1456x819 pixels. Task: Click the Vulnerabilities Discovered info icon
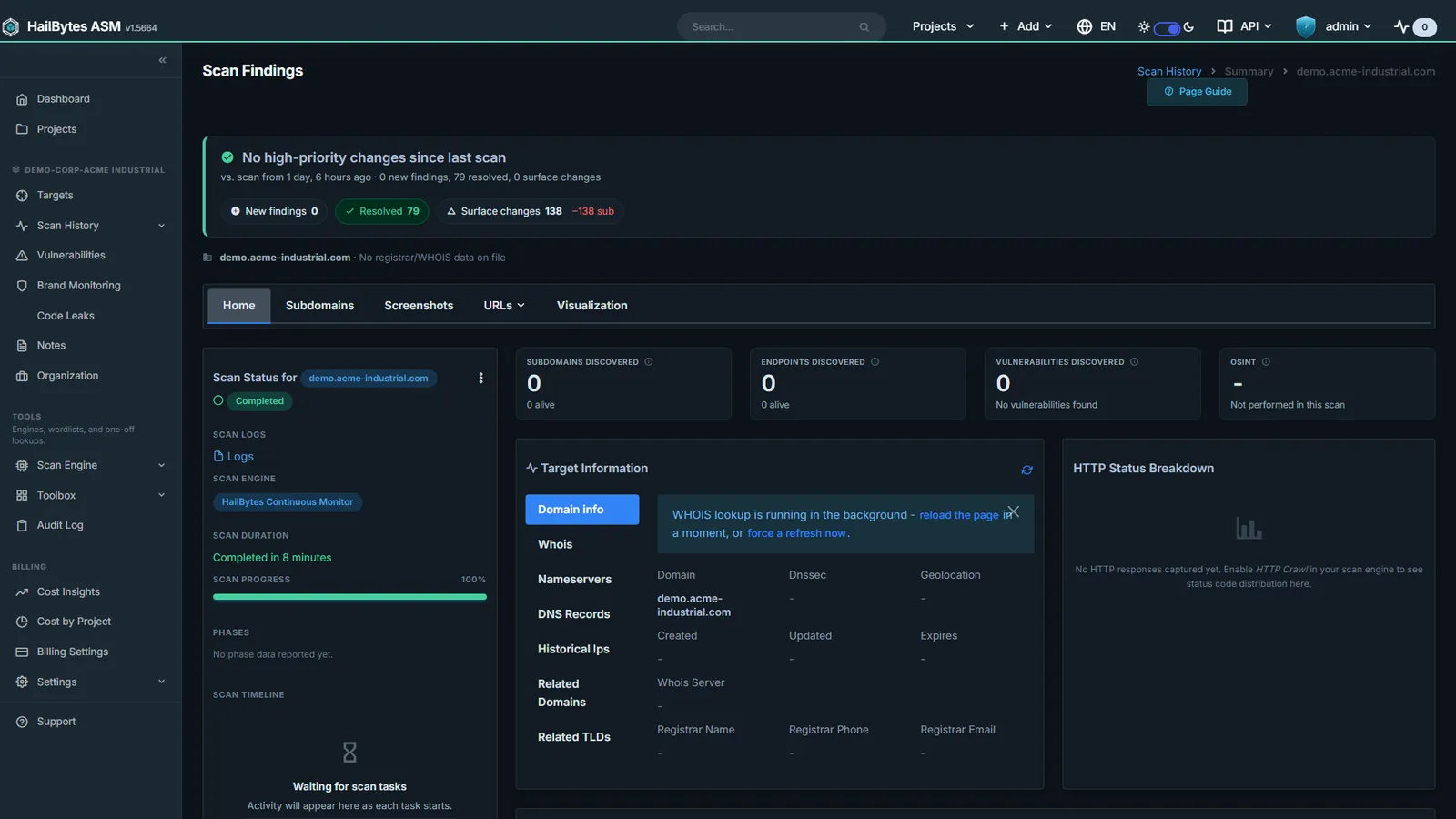(1134, 362)
